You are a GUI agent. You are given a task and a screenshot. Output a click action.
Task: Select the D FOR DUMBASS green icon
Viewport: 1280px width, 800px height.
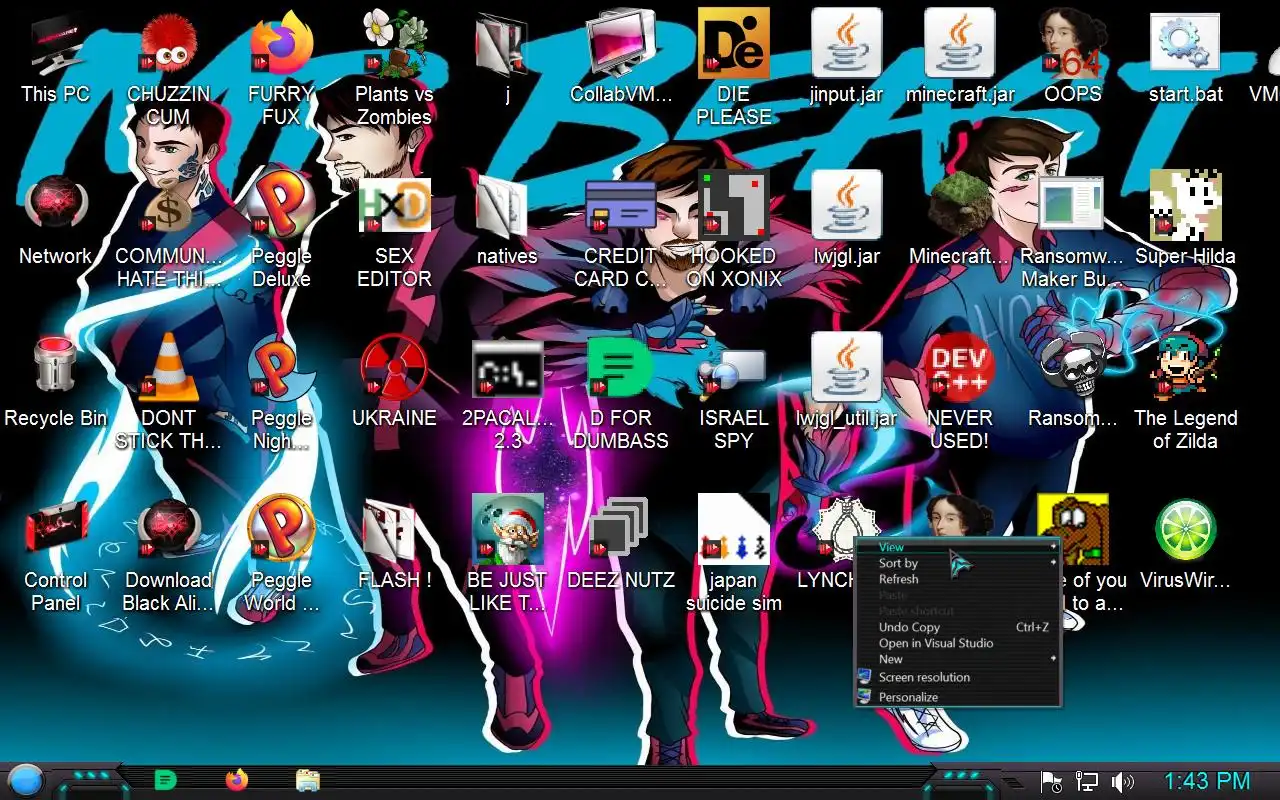(x=620, y=368)
